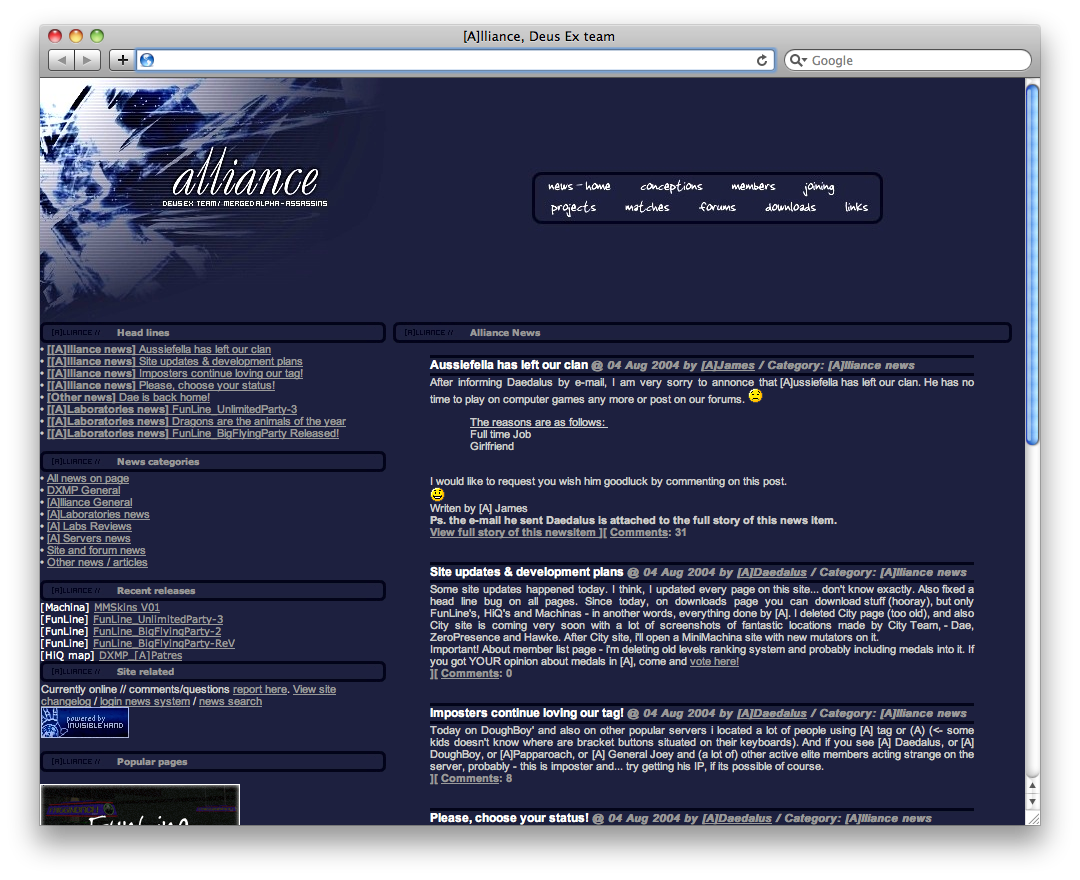Open author '[A]Daedalus' on Site updates post
This screenshot has height=880, width=1080.
click(771, 572)
